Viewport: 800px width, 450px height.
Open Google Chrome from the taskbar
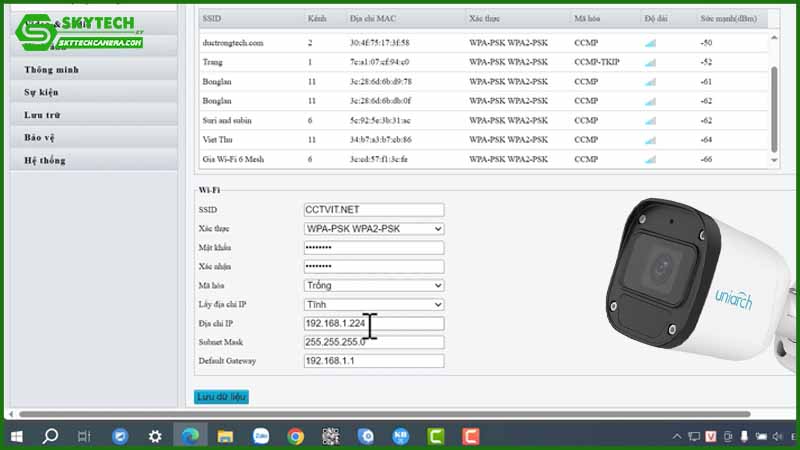[295, 436]
